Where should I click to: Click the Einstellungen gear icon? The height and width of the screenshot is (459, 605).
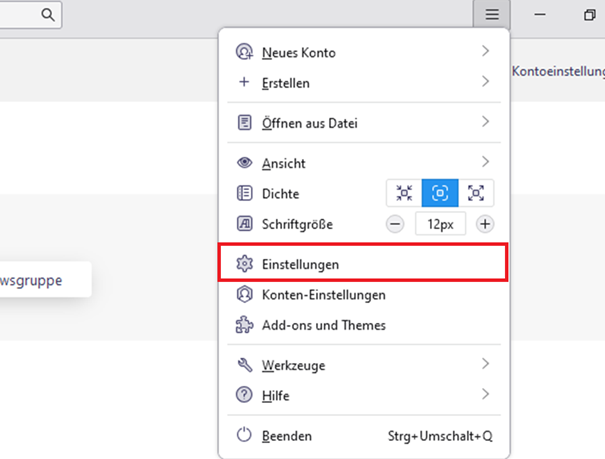pos(244,265)
